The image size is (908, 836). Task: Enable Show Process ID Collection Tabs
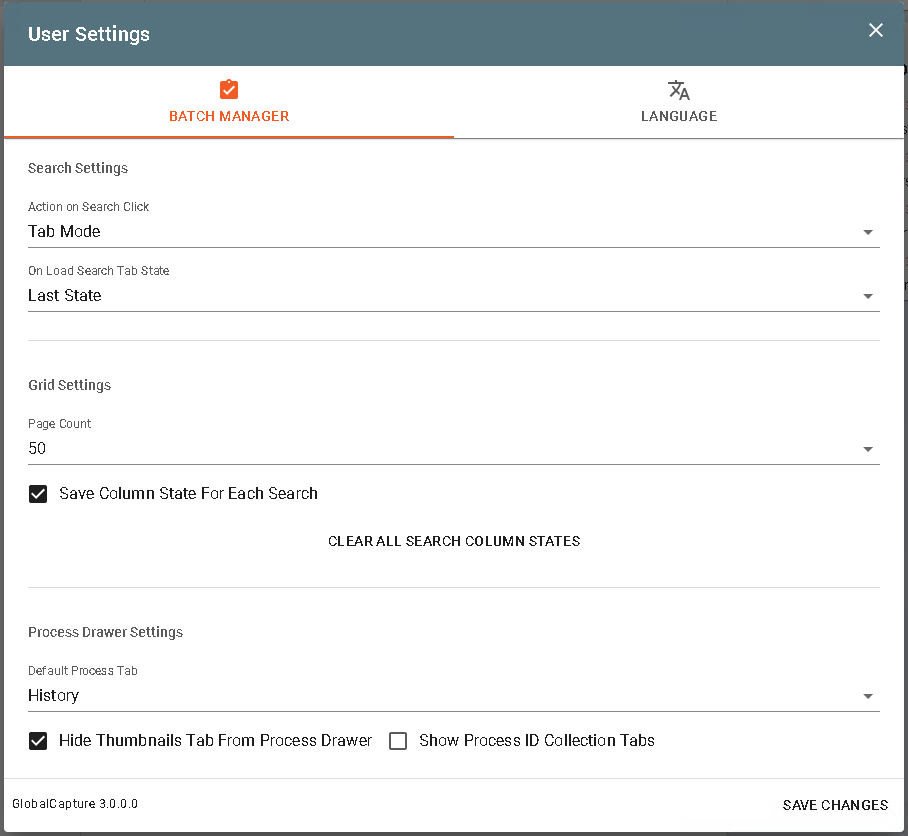[x=398, y=741]
